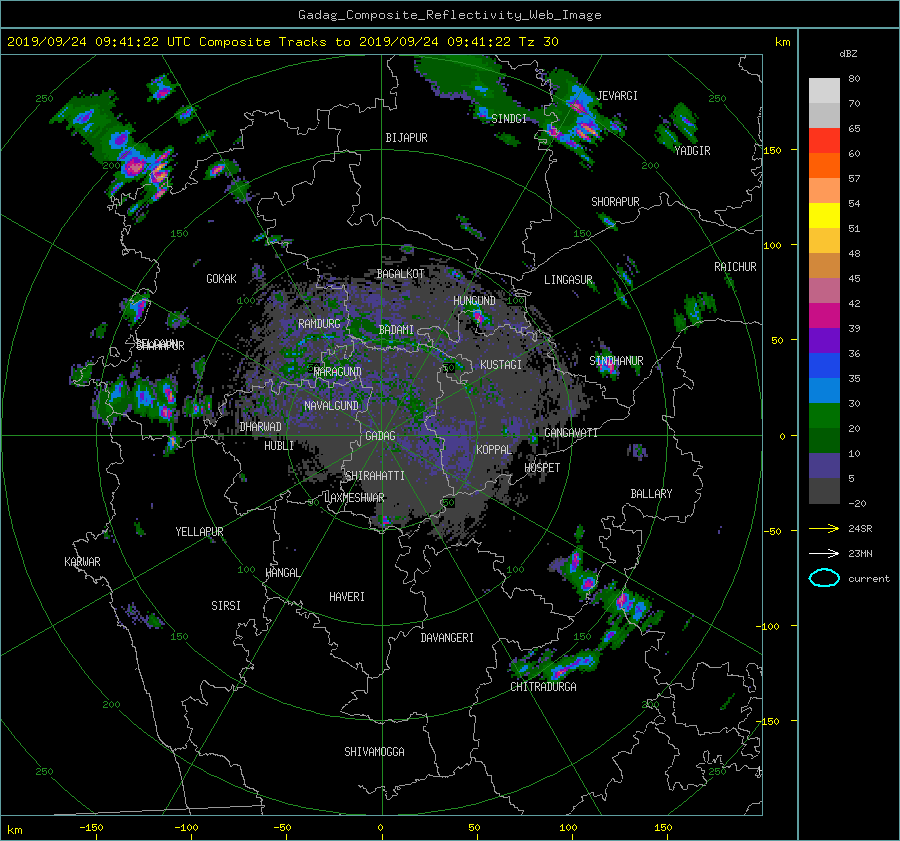The height and width of the screenshot is (841, 900).
Task: Click the GADAG radar center label
Action: [x=381, y=436]
